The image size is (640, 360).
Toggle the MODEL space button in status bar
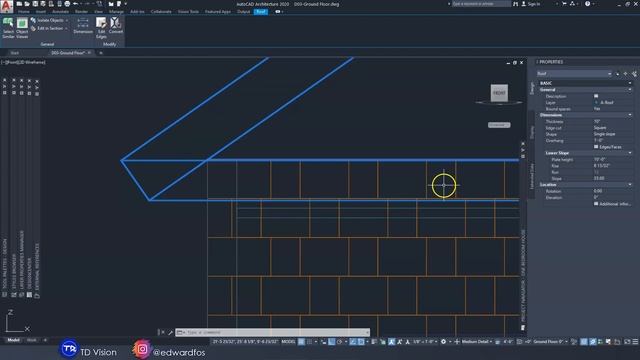click(x=289, y=342)
